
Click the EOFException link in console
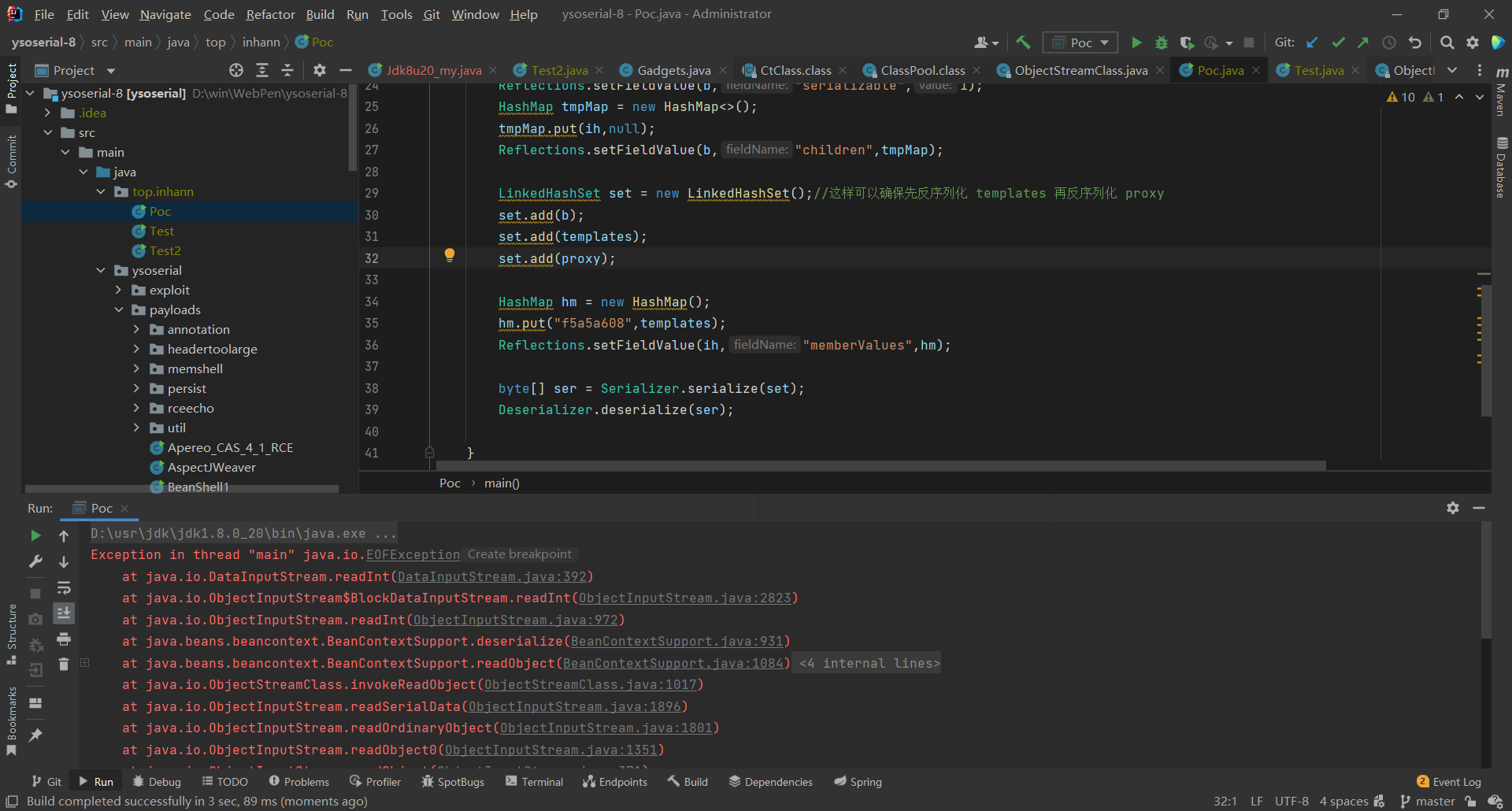click(x=413, y=555)
